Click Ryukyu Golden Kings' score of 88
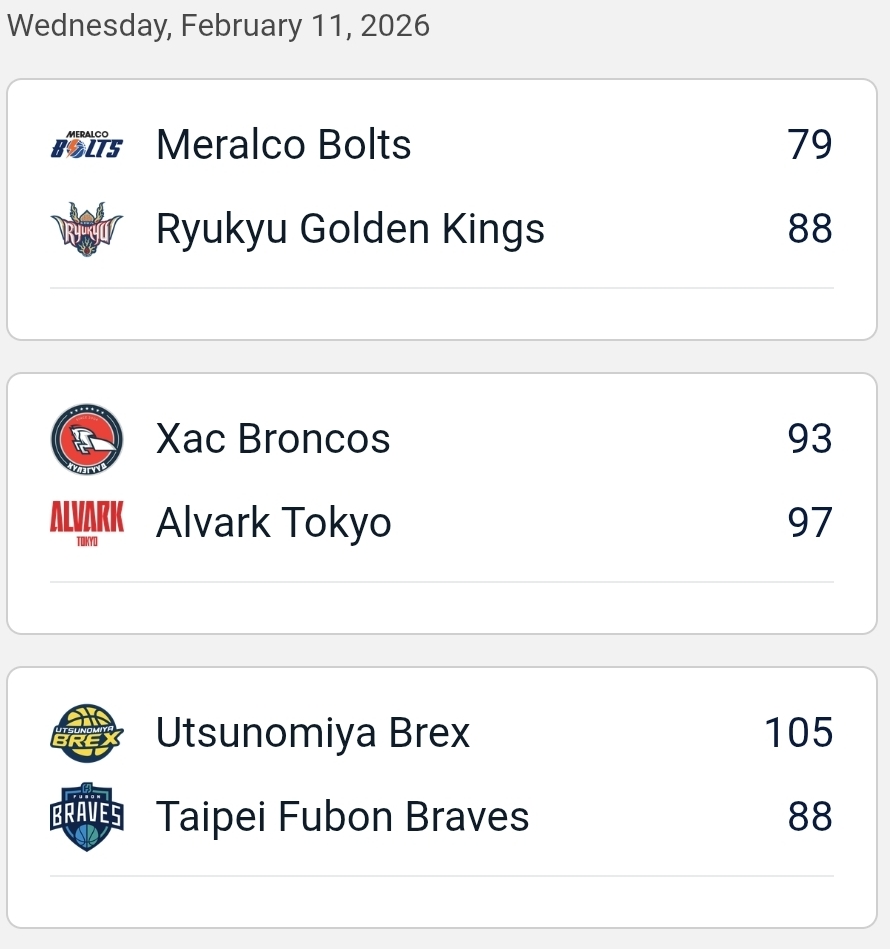The image size is (890, 949). click(810, 229)
